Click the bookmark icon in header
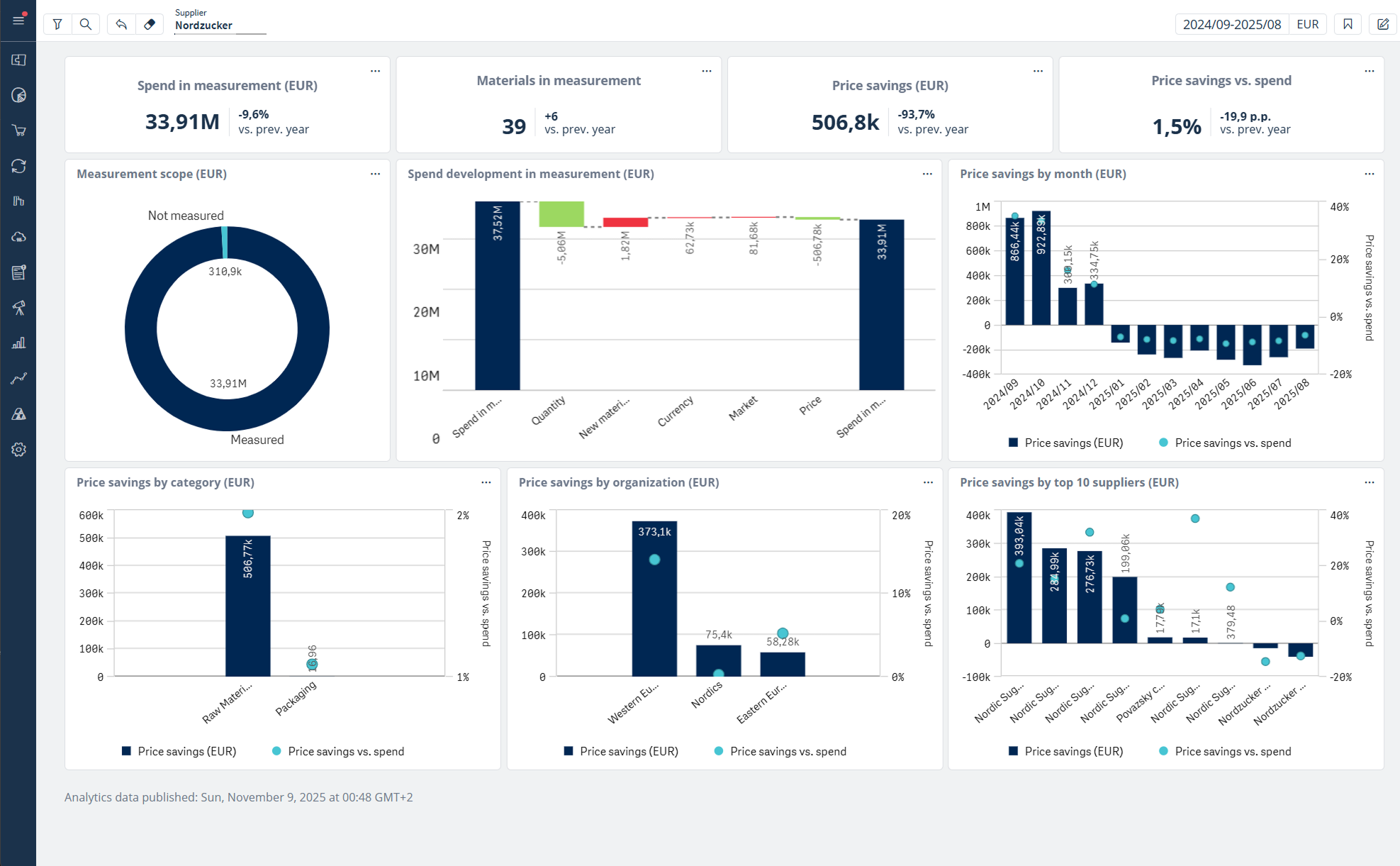1400x866 pixels. [1348, 24]
